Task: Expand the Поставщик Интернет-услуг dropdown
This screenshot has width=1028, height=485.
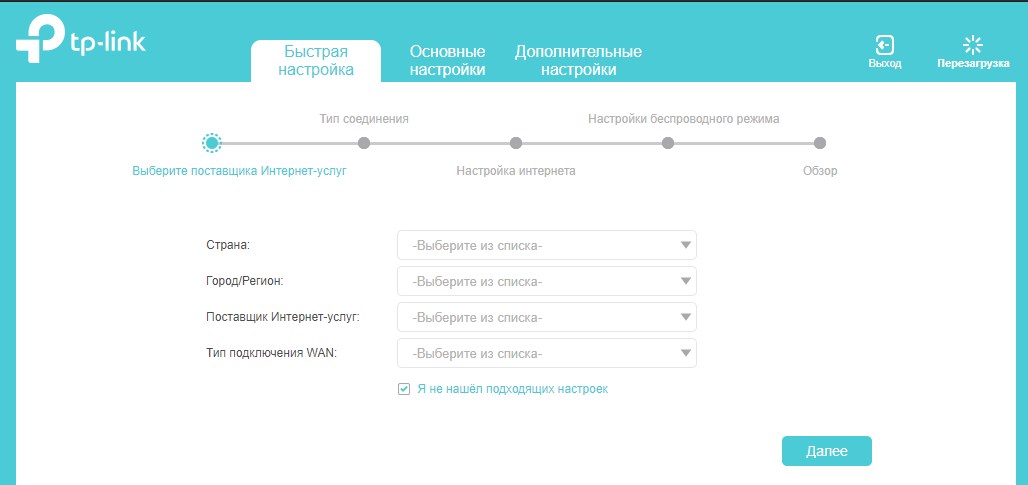Action: [547, 318]
